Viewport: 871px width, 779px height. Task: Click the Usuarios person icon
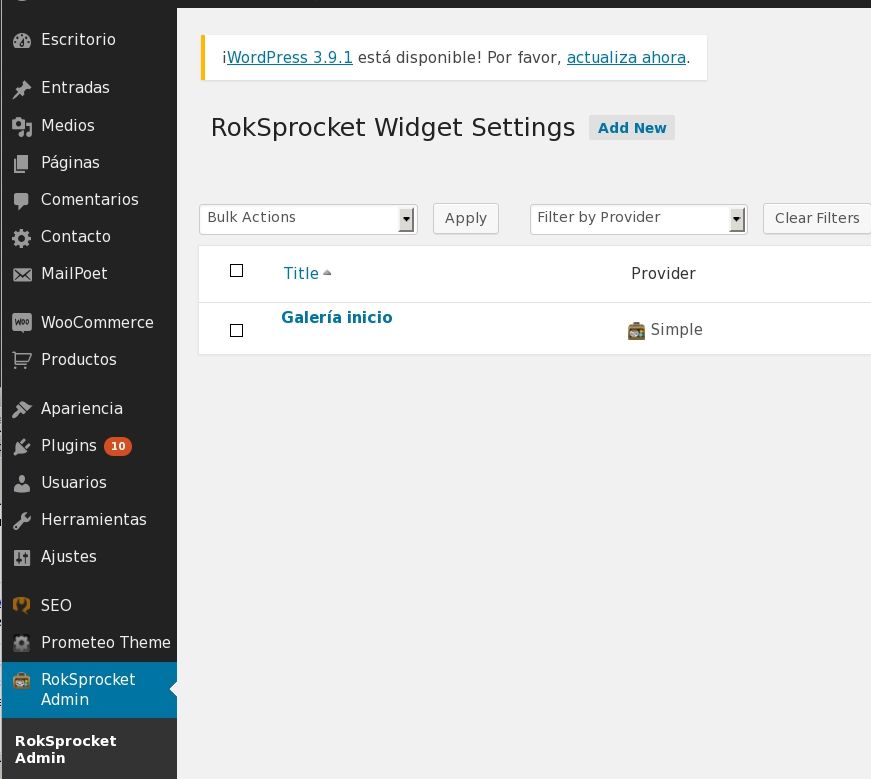pyautogui.click(x=22, y=483)
